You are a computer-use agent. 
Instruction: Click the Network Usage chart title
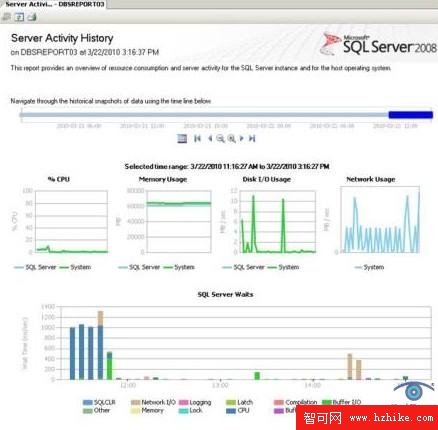click(x=371, y=179)
